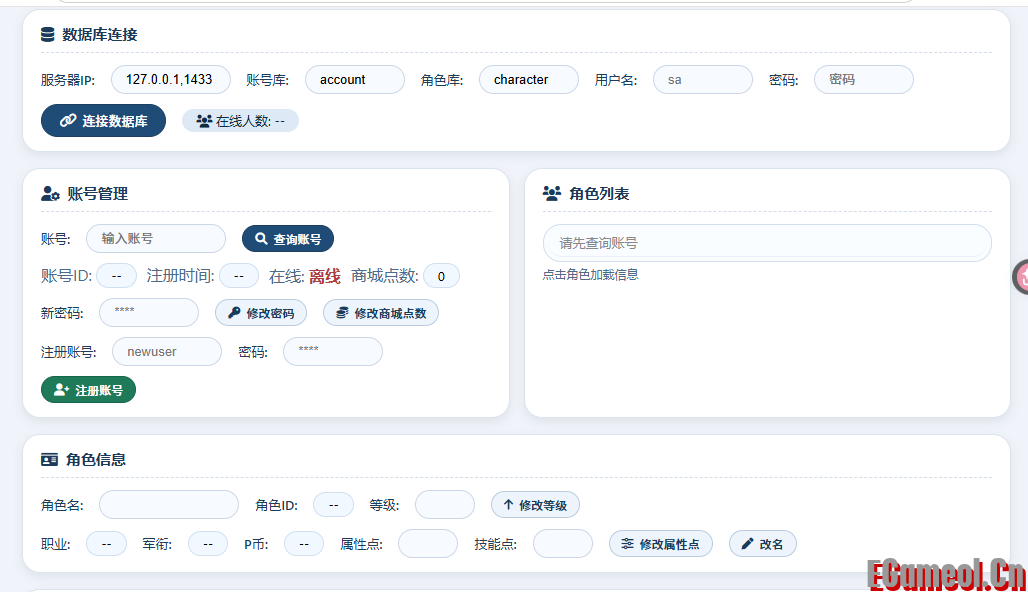Focus the 新密码 new password field
The image size is (1028, 592).
pyautogui.click(x=149, y=312)
